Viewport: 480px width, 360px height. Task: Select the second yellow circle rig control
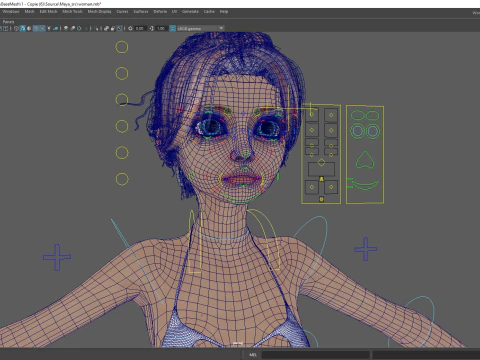coord(122,73)
